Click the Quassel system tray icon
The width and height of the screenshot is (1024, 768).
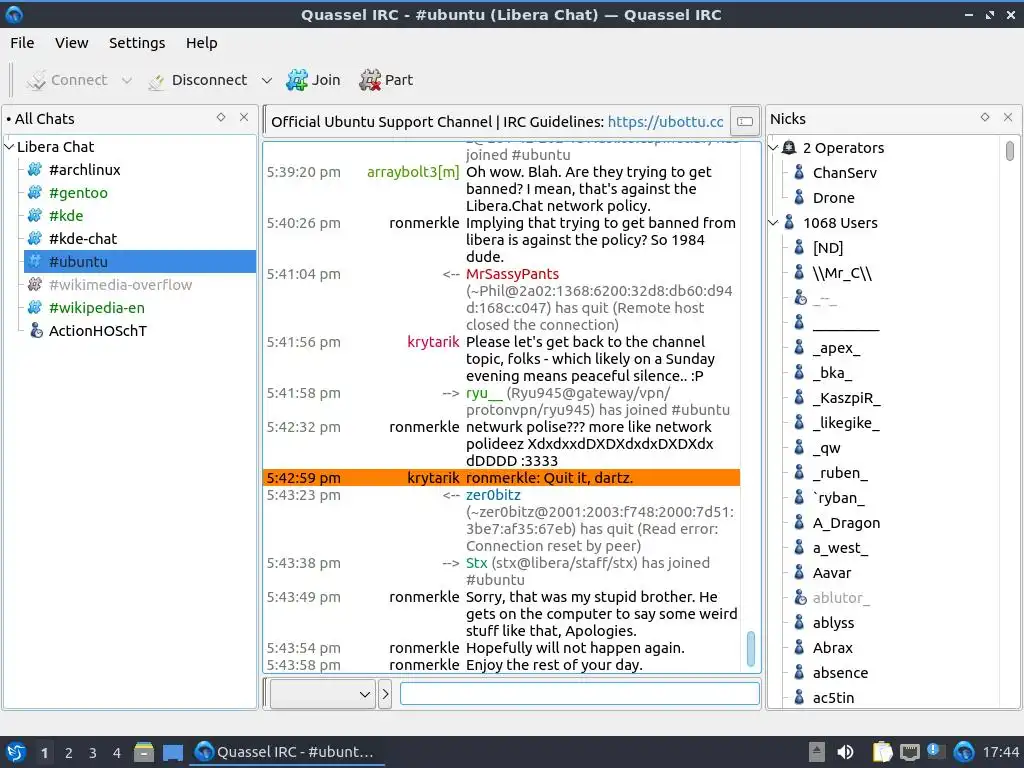[963, 752]
